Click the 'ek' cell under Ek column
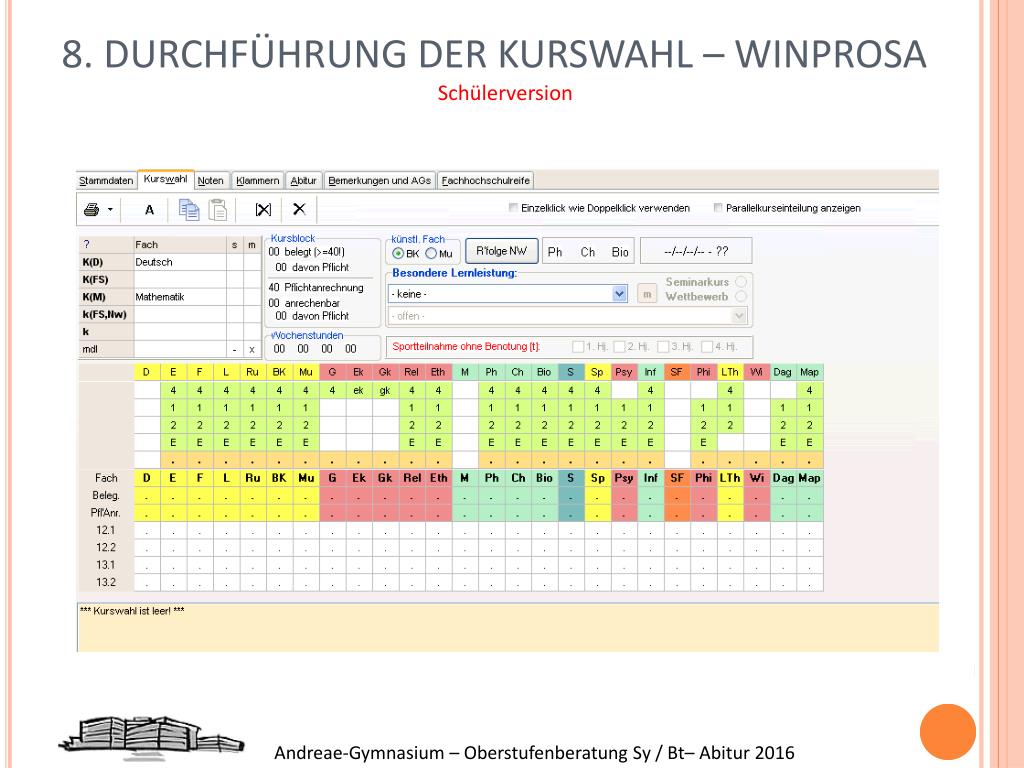Viewport: 1024px width, 768px height. [359, 391]
